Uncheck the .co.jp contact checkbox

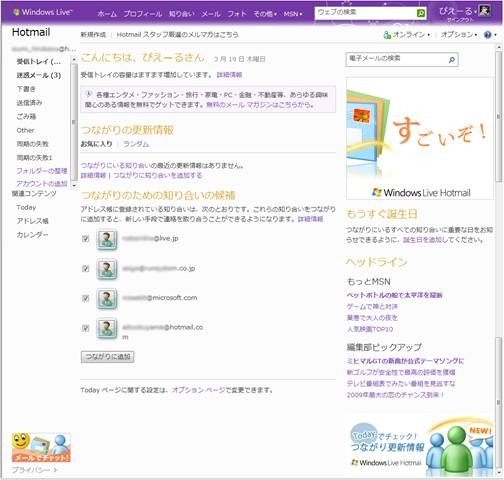point(86,268)
